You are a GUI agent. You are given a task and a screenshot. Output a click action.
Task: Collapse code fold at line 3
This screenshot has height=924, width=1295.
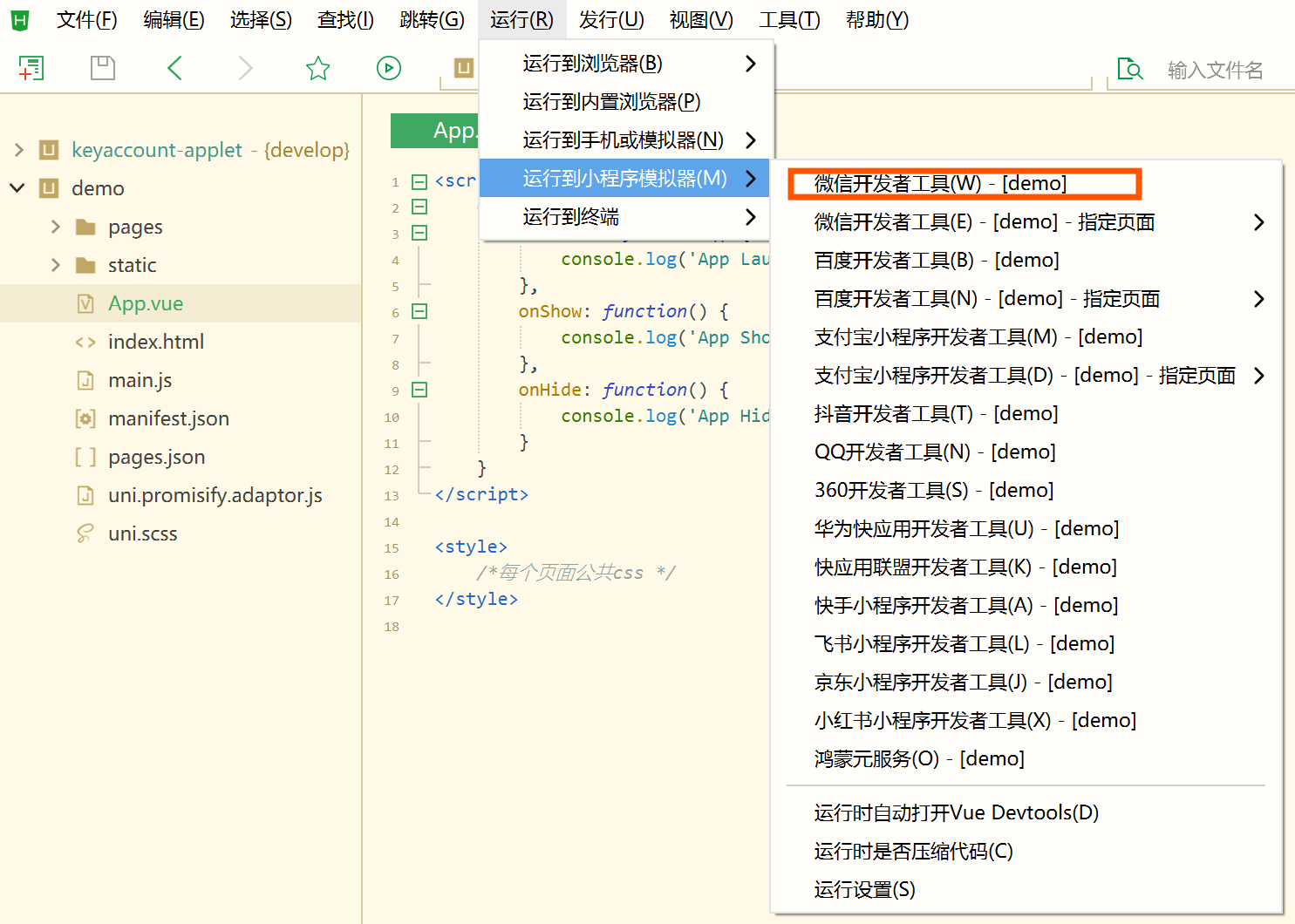[x=419, y=233]
